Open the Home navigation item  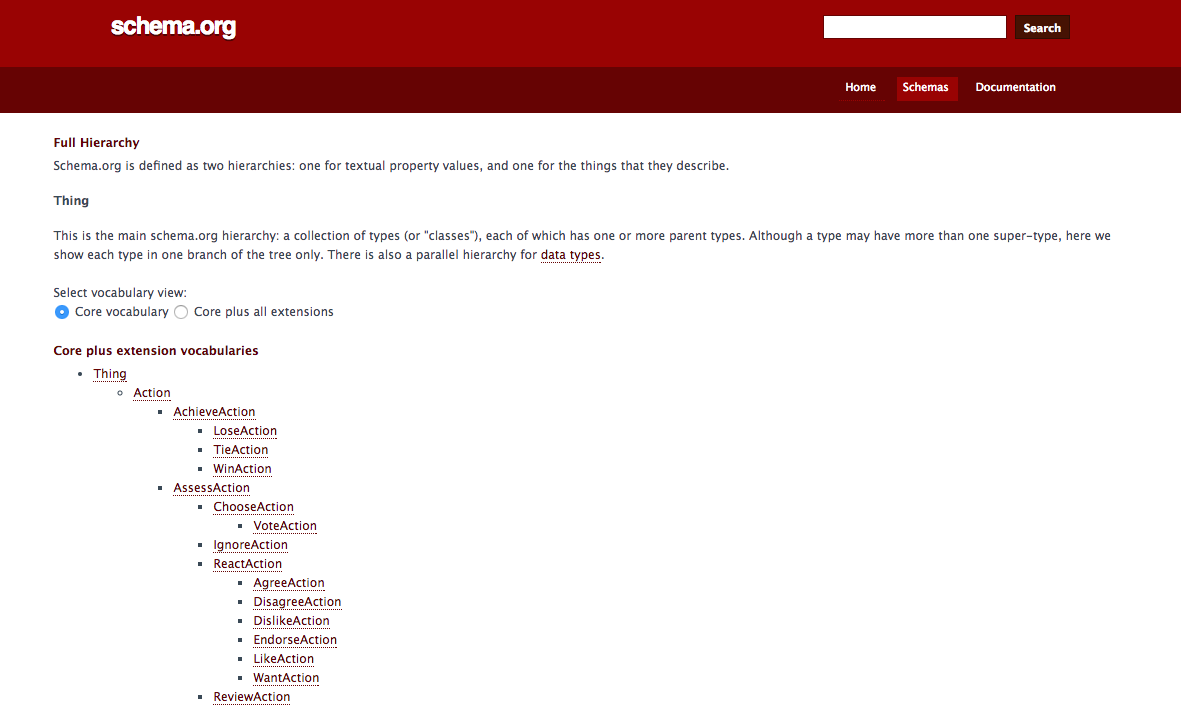pyautogui.click(x=860, y=87)
